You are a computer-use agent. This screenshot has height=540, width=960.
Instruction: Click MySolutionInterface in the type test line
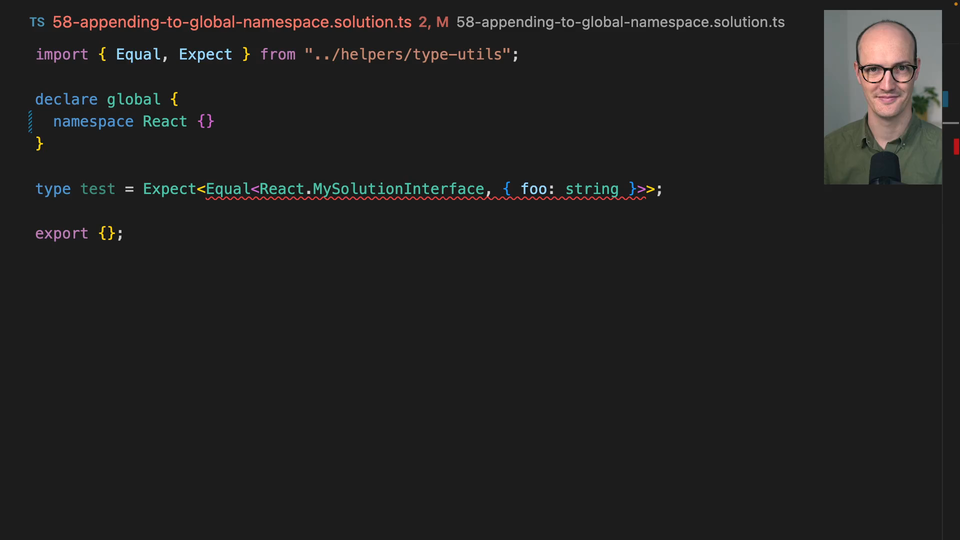[x=399, y=189]
